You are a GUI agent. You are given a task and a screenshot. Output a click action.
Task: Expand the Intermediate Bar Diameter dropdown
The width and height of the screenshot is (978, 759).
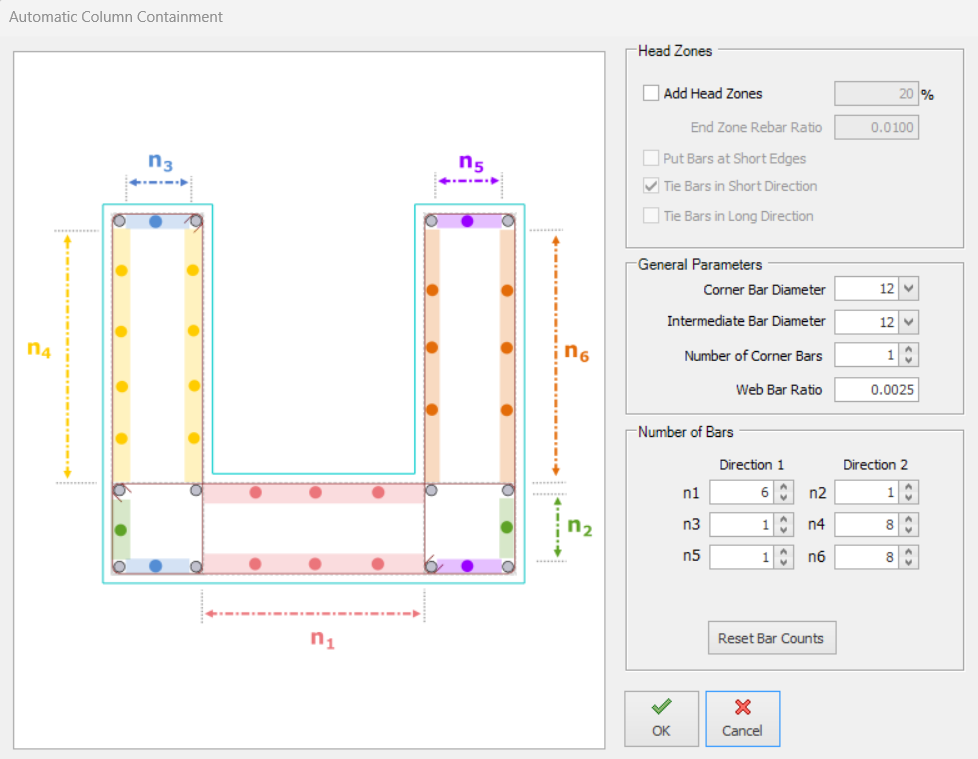point(908,322)
